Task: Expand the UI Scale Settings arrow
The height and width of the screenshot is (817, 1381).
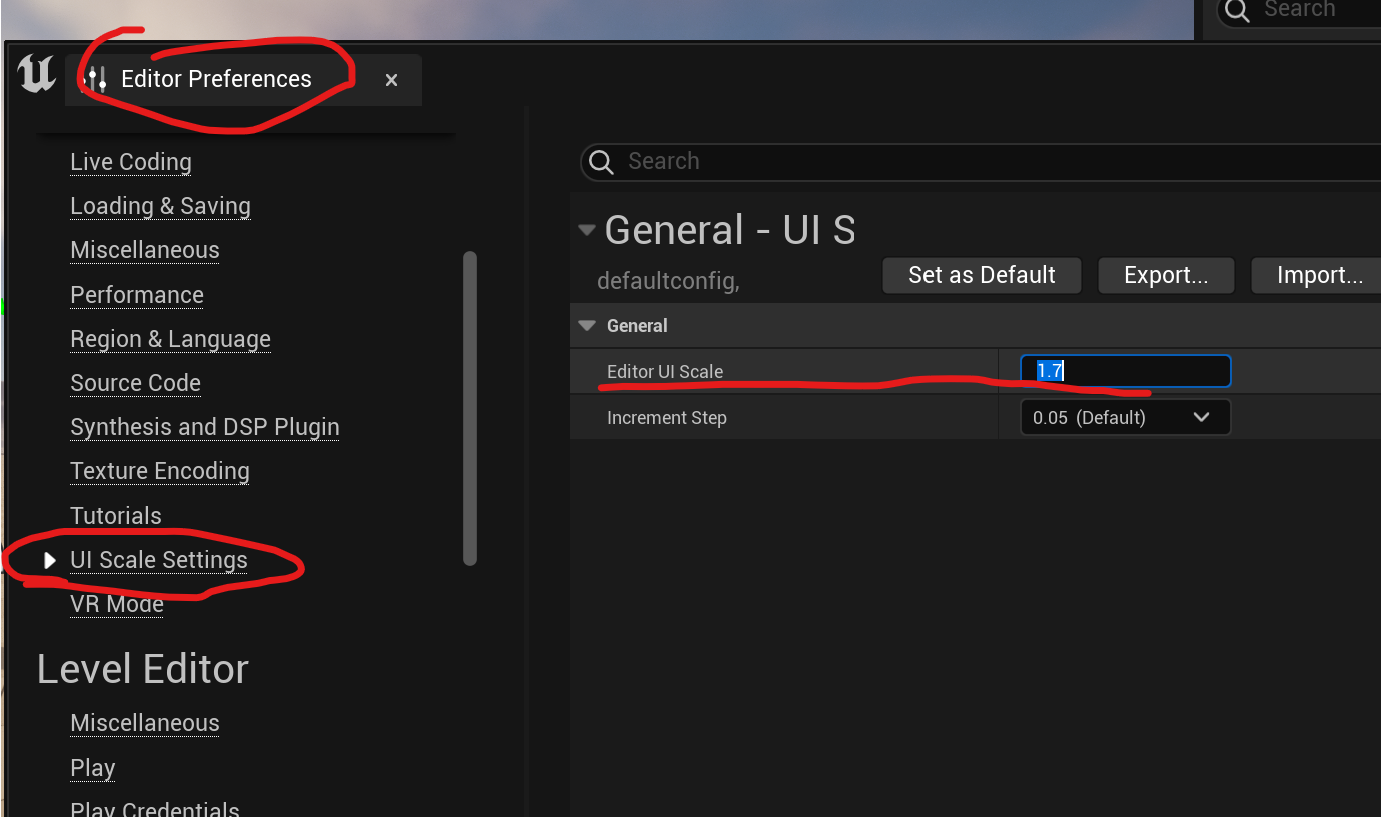Action: click(50, 560)
